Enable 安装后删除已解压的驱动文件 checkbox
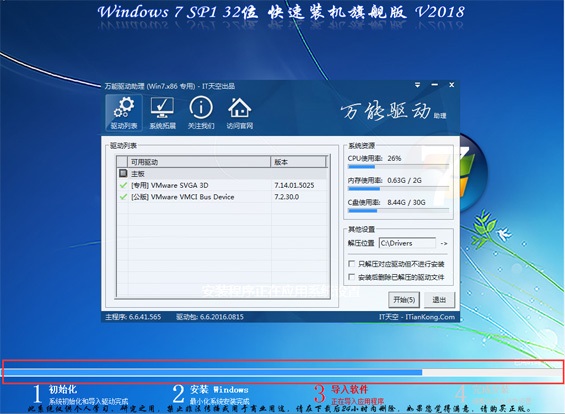This screenshot has height=414, width=565. 351,277
